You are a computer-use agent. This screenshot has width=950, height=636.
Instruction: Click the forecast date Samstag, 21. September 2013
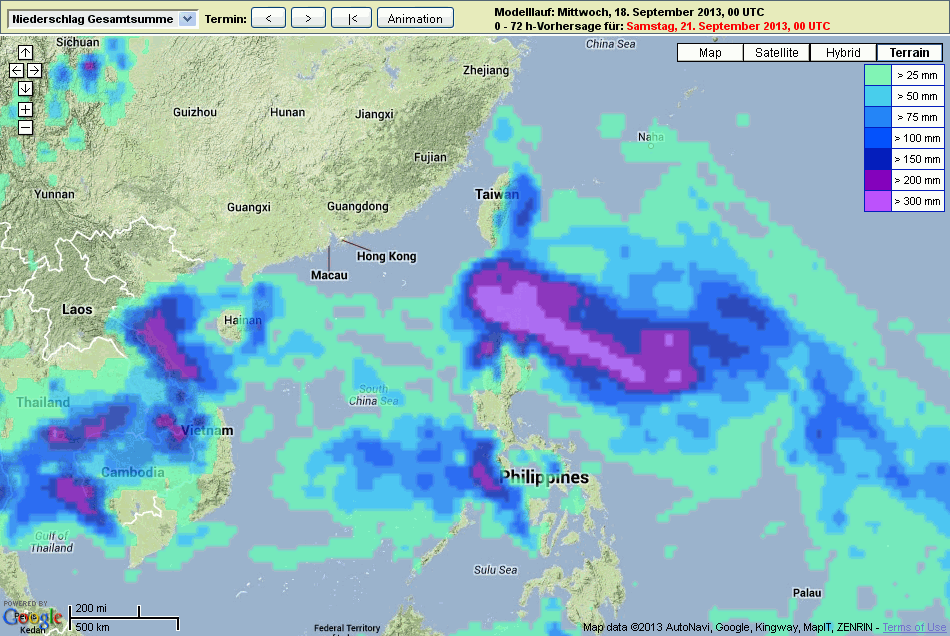(x=728, y=26)
